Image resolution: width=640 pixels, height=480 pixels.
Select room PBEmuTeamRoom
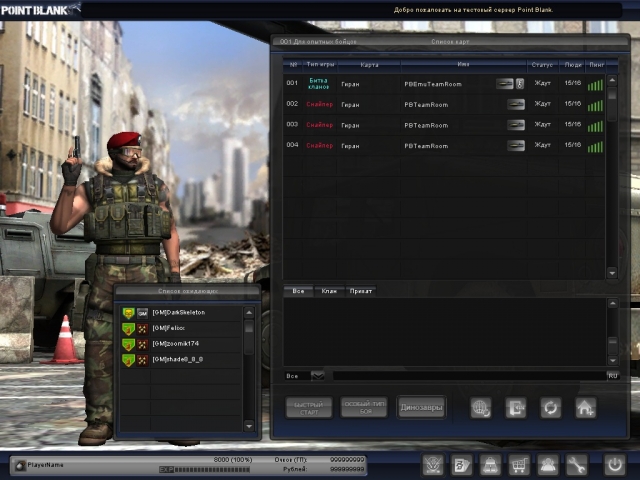click(x=433, y=84)
